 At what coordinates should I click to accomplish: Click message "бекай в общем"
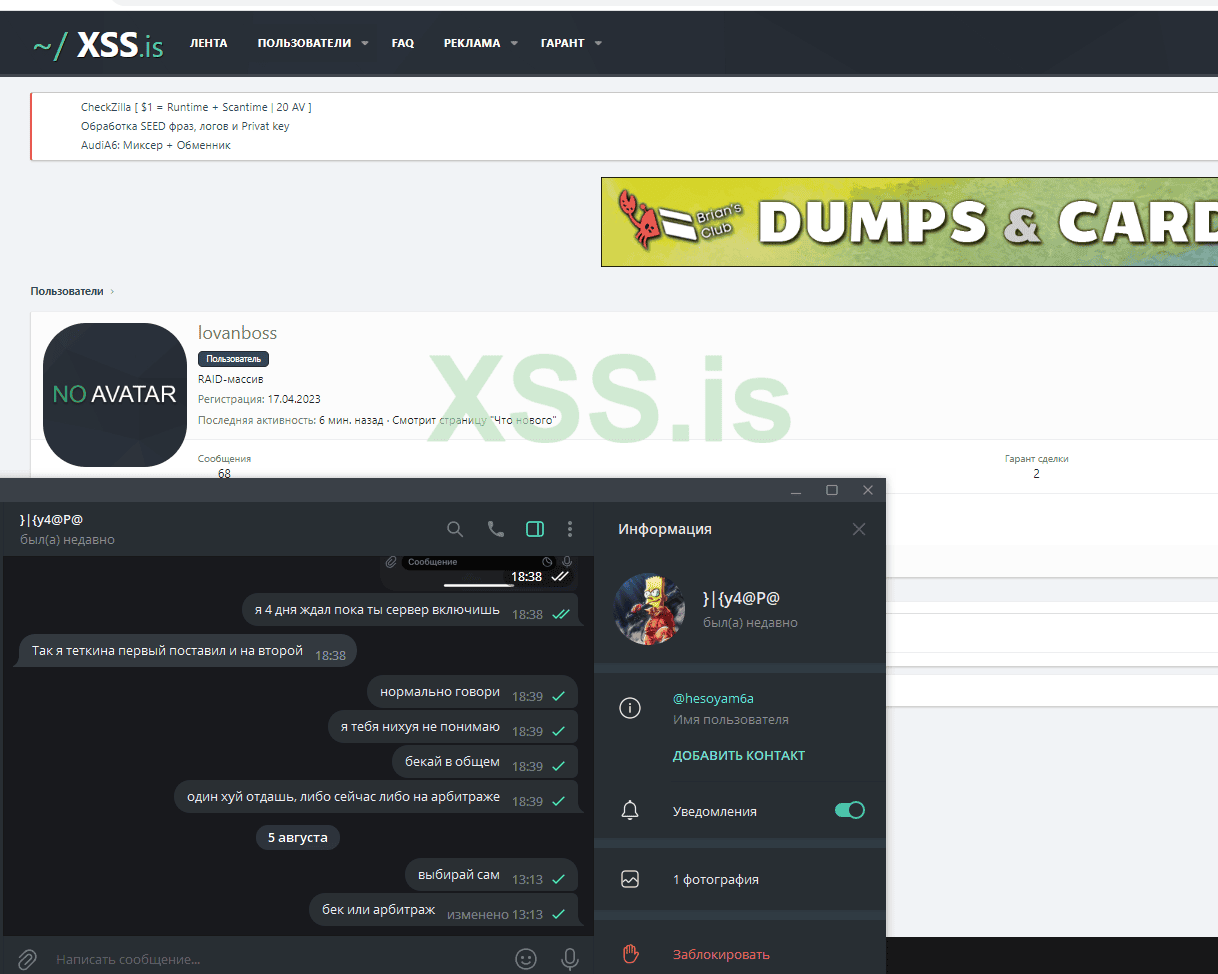point(485,763)
